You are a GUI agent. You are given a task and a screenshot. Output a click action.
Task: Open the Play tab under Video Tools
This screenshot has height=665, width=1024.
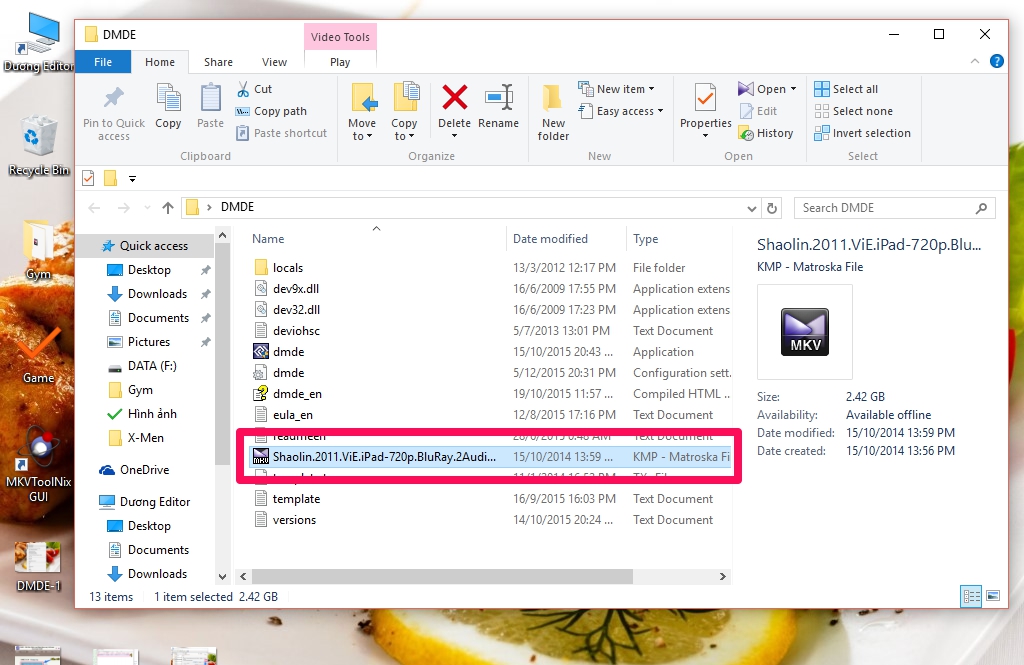340,62
